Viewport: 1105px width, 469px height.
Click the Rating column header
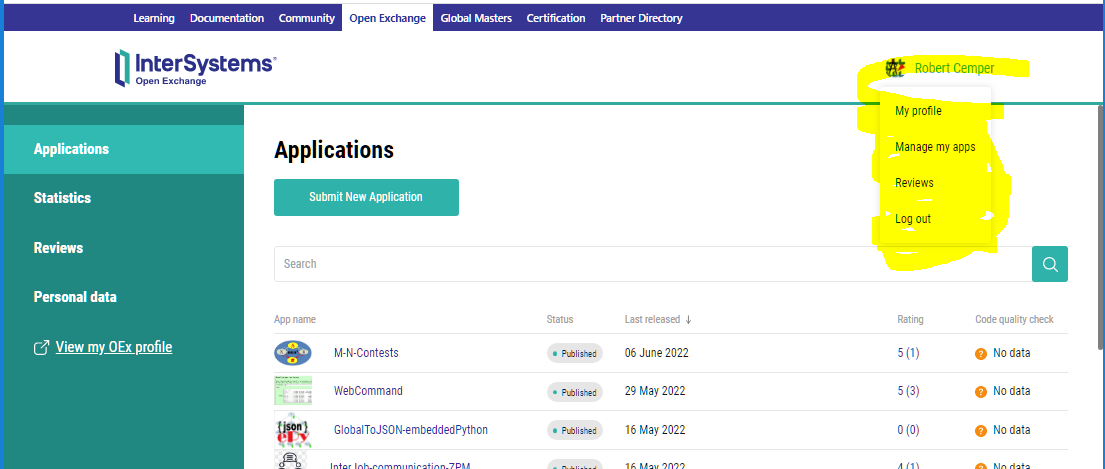[910, 320]
